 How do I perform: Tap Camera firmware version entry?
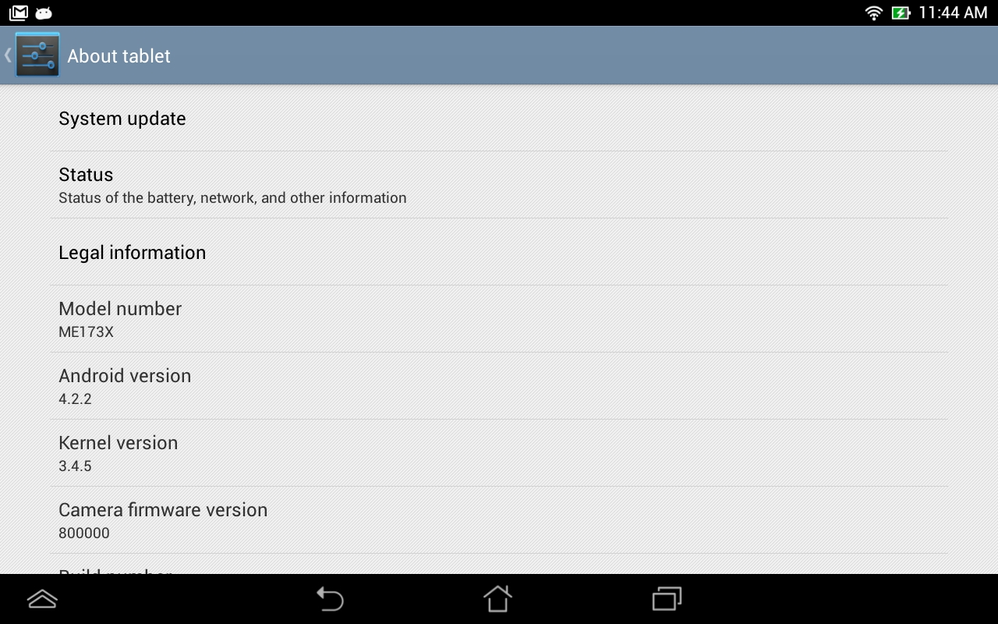pos(499,520)
